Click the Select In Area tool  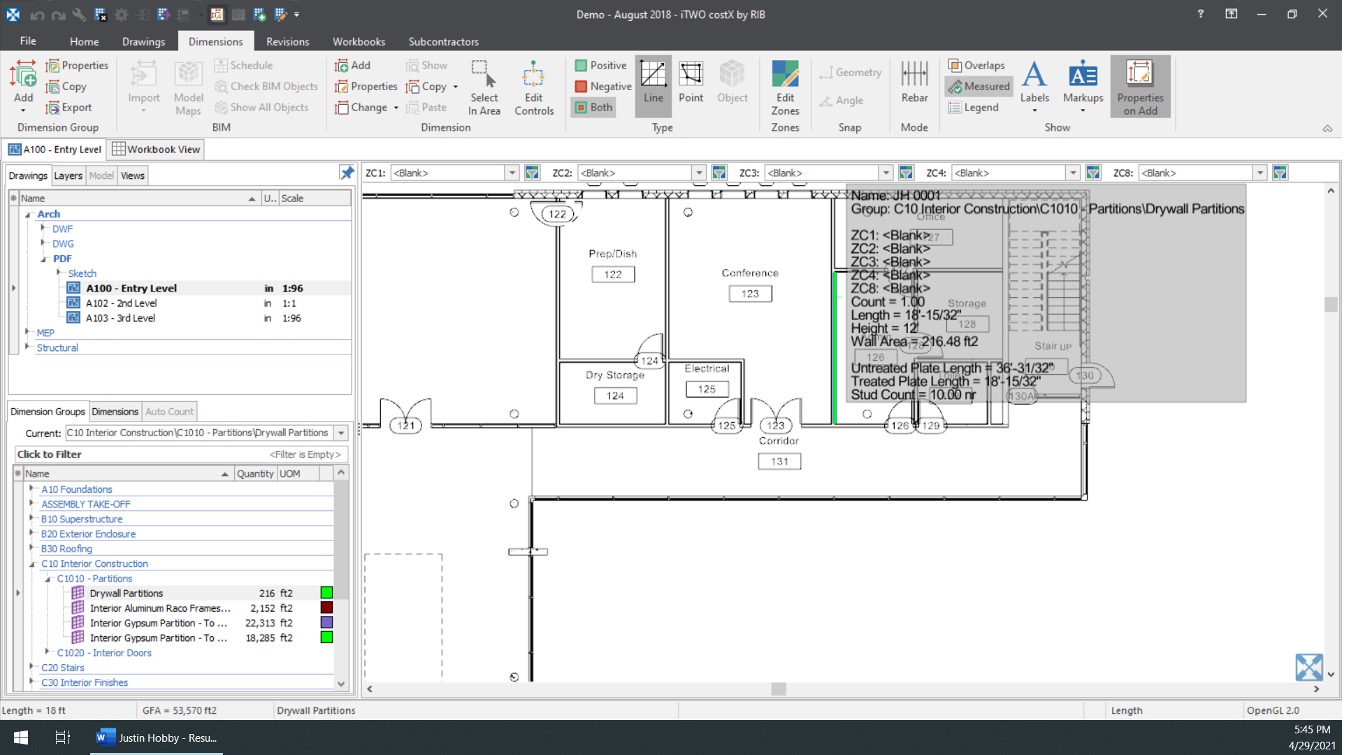(x=484, y=87)
